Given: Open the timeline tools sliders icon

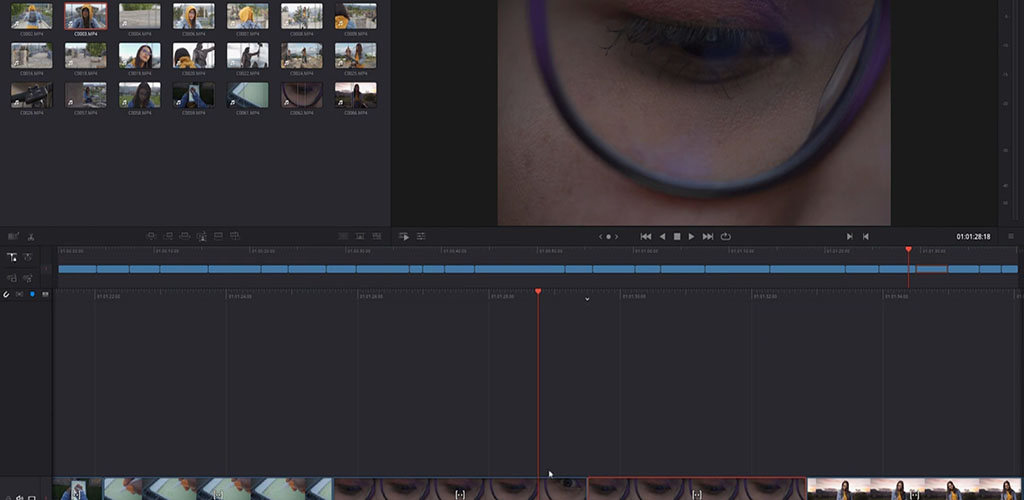Looking at the screenshot, I should coord(421,236).
